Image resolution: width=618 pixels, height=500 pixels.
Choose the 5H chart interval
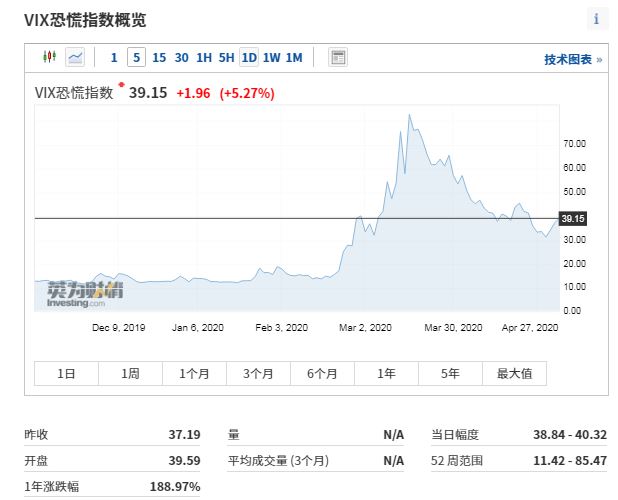[x=227, y=58]
